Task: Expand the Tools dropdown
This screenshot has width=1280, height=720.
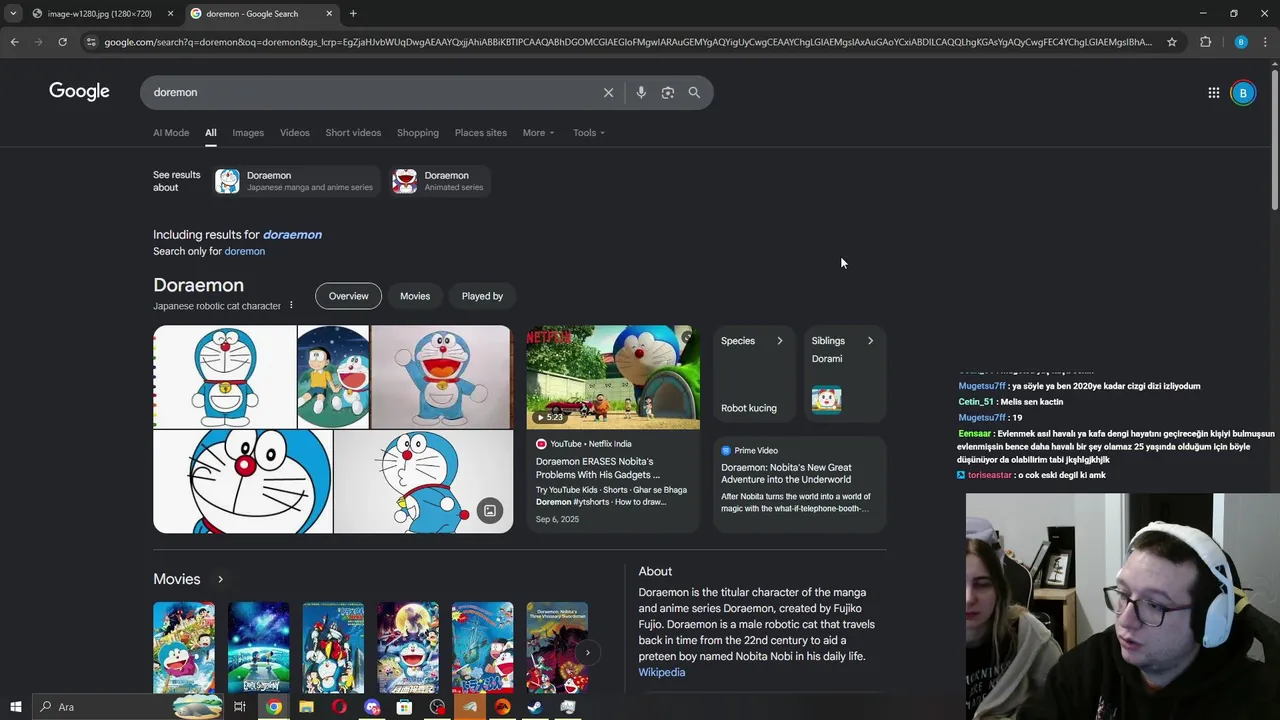Action: coord(589,133)
